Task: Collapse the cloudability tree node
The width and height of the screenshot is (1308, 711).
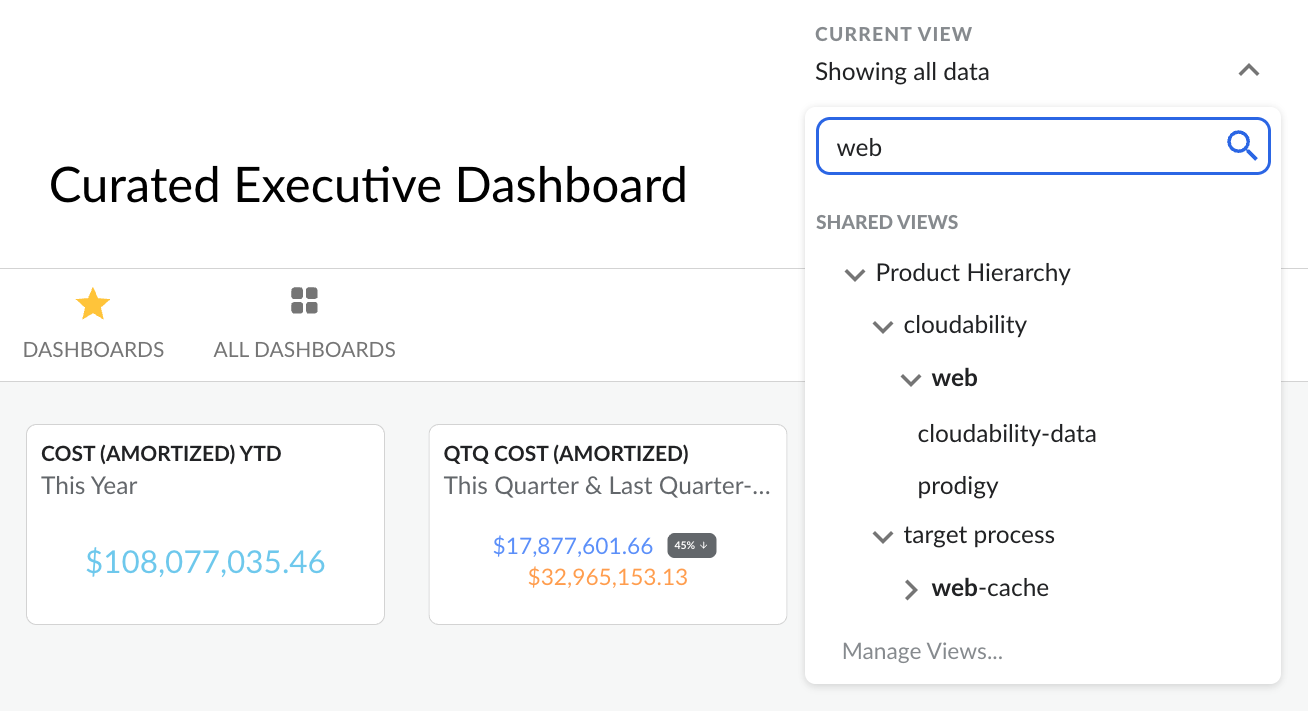Action: point(882,326)
